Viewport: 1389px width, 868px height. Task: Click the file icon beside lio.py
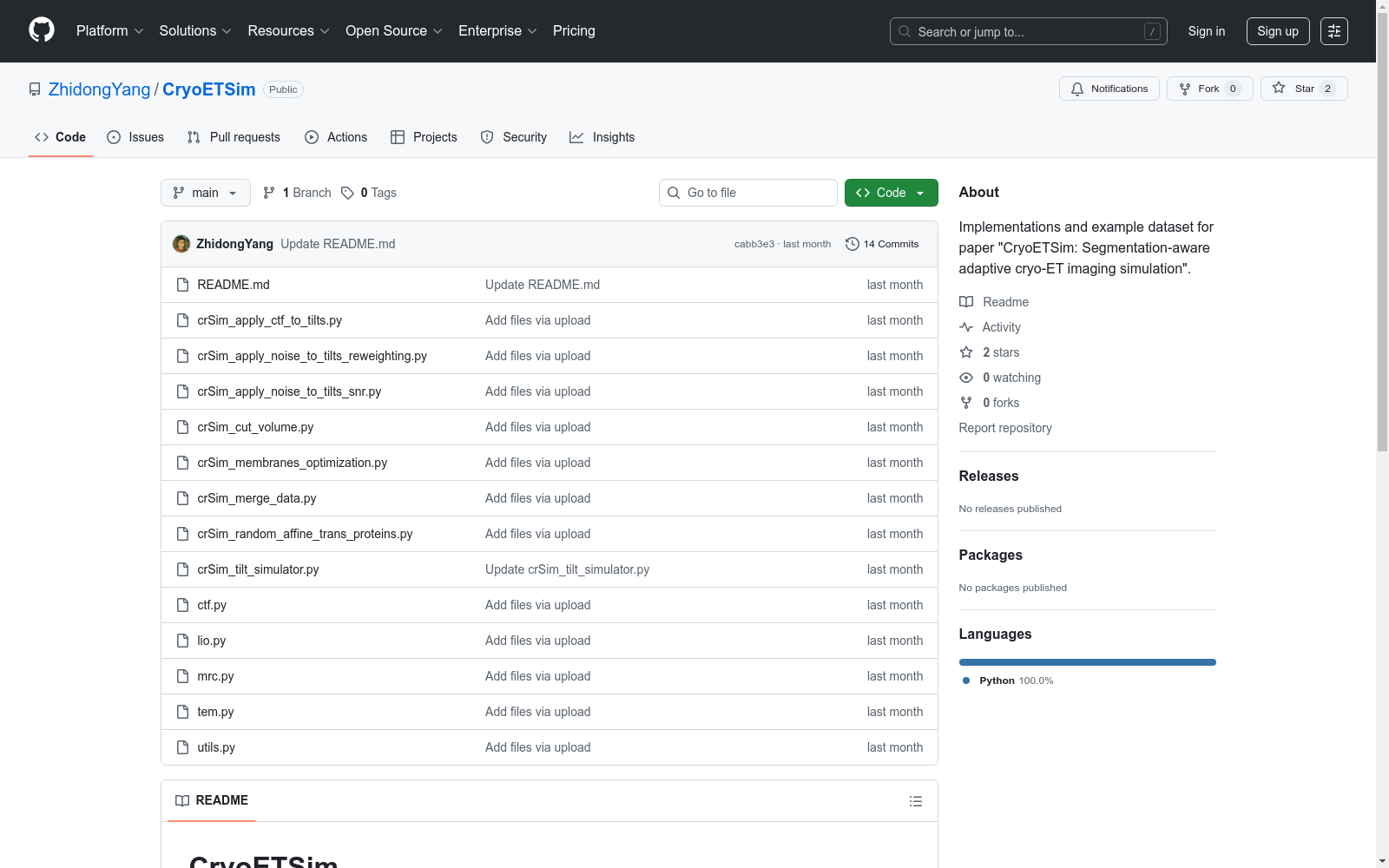182,641
